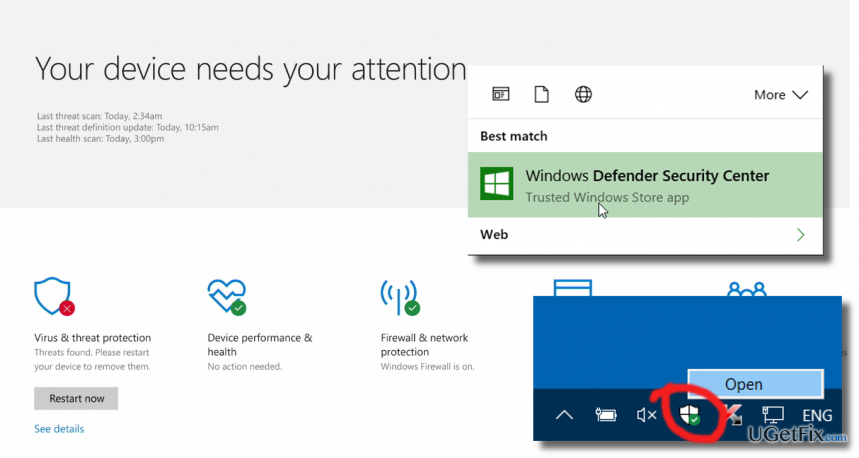Expand the More dropdown in search panel

(781, 95)
